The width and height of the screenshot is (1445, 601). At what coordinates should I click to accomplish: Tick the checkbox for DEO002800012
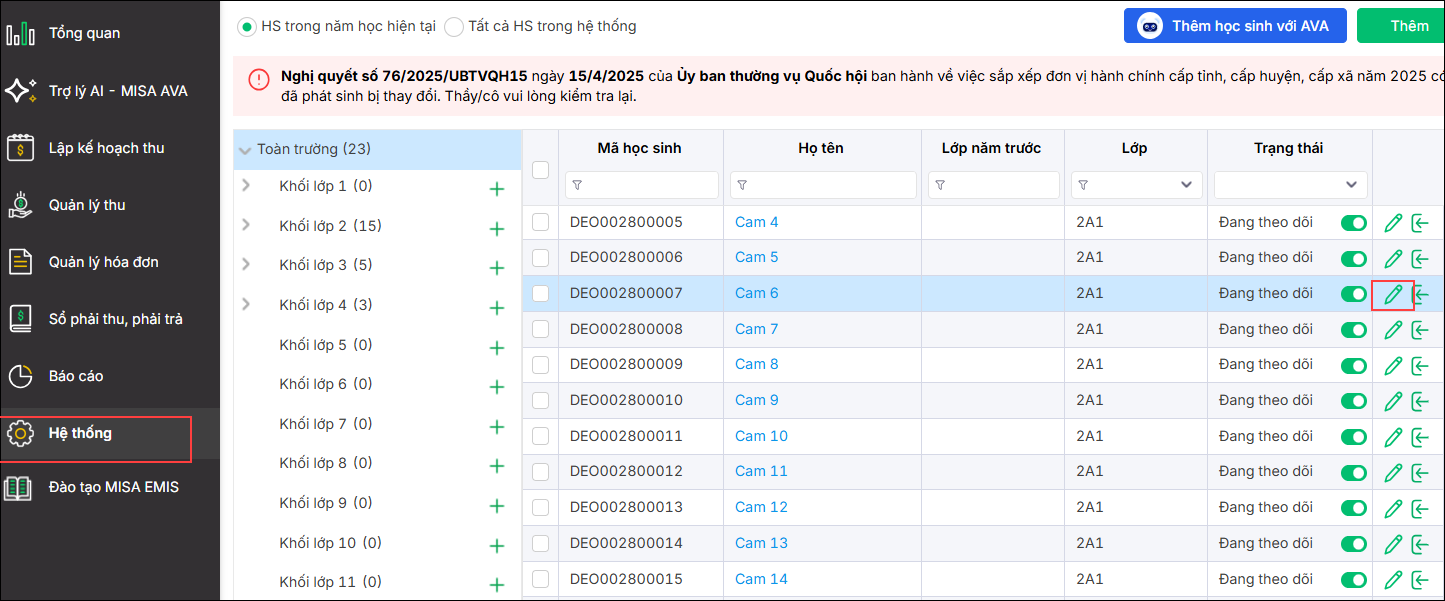coord(541,471)
